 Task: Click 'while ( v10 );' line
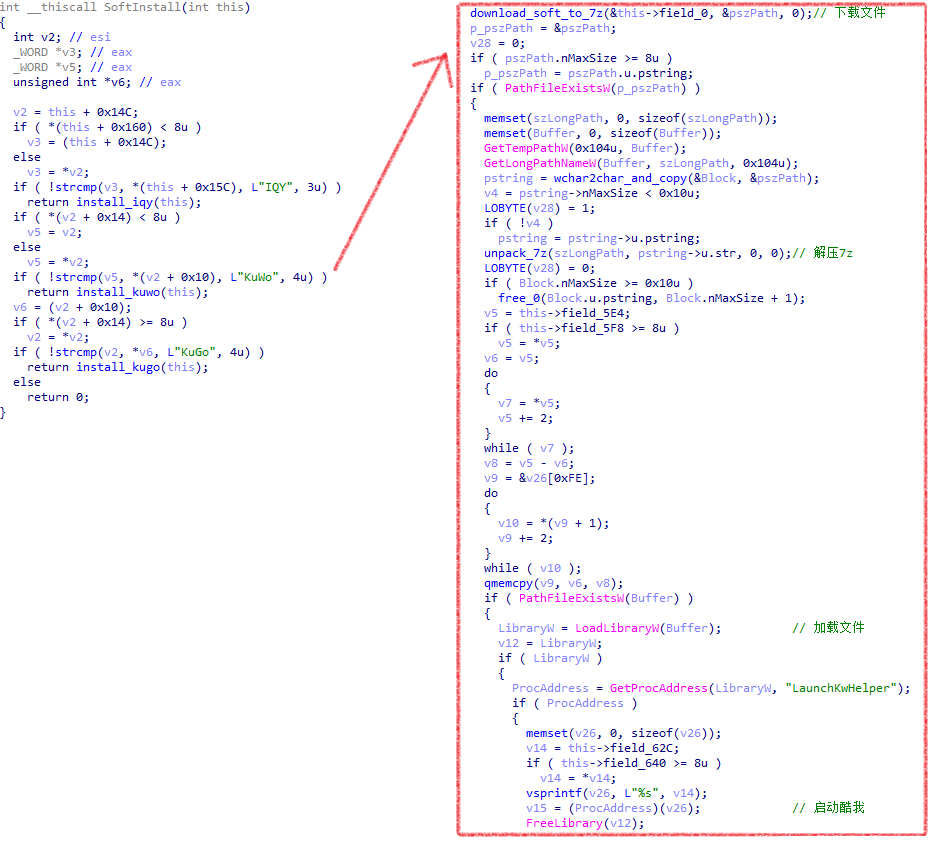[x=532, y=567]
